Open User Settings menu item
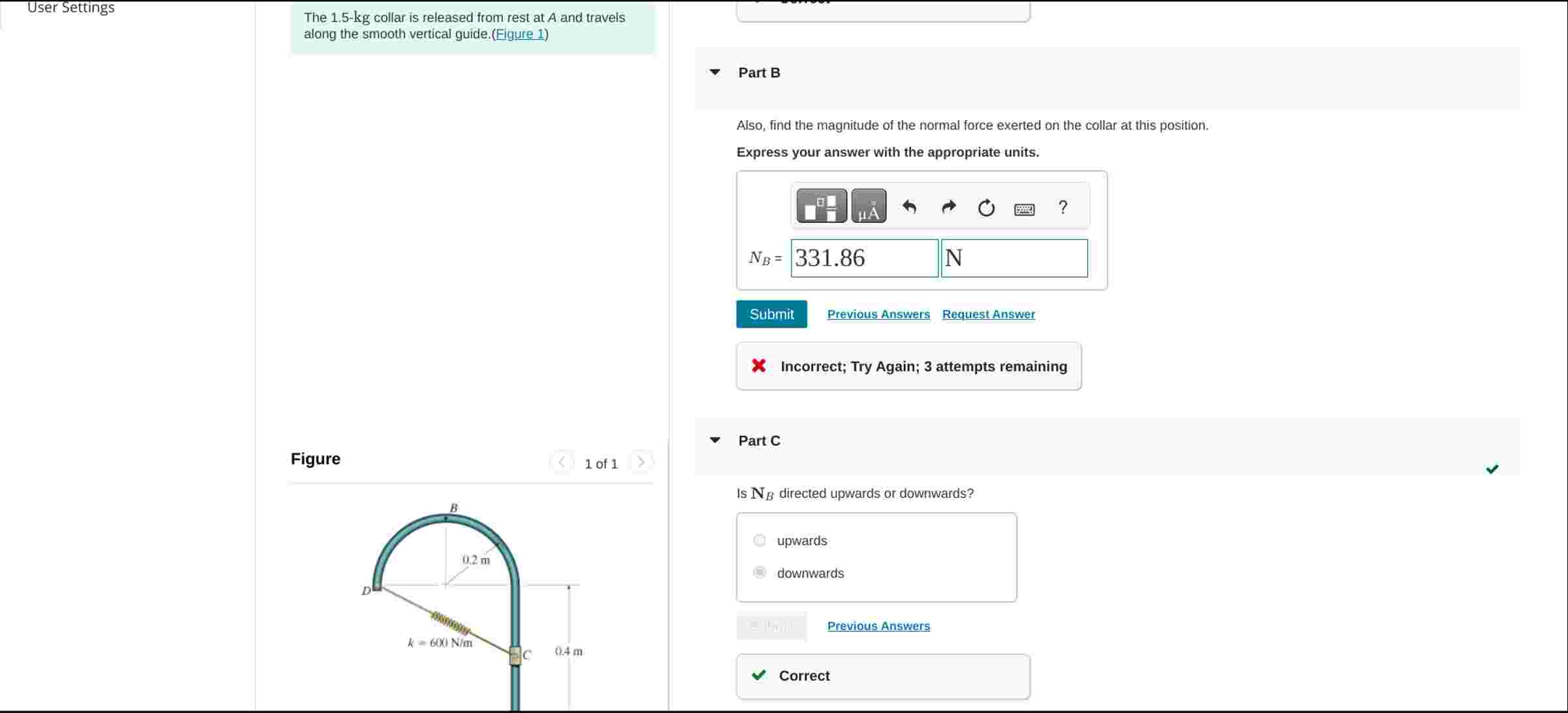 coord(71,8)
